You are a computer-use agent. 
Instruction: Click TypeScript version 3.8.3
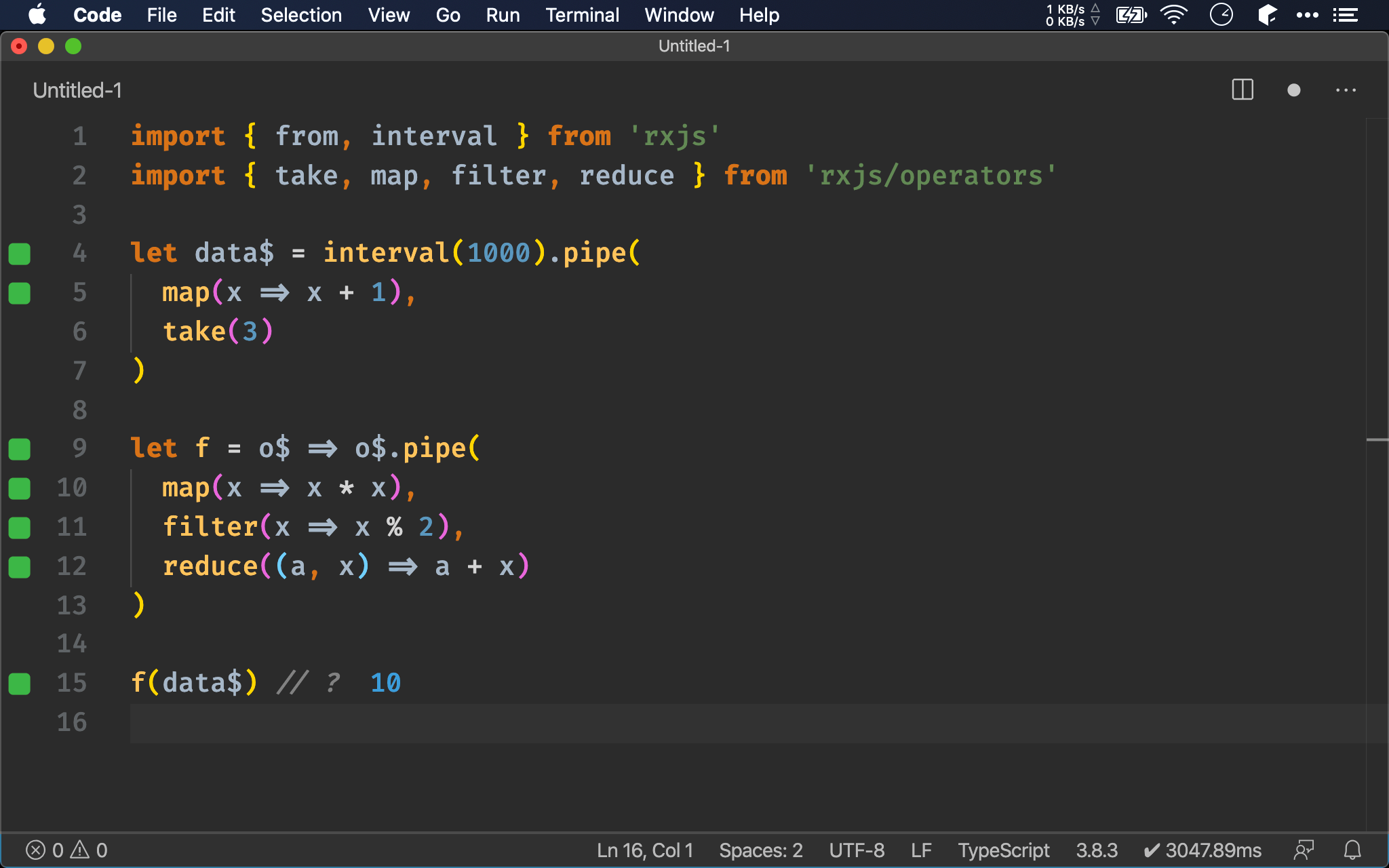click(1097, 850)
